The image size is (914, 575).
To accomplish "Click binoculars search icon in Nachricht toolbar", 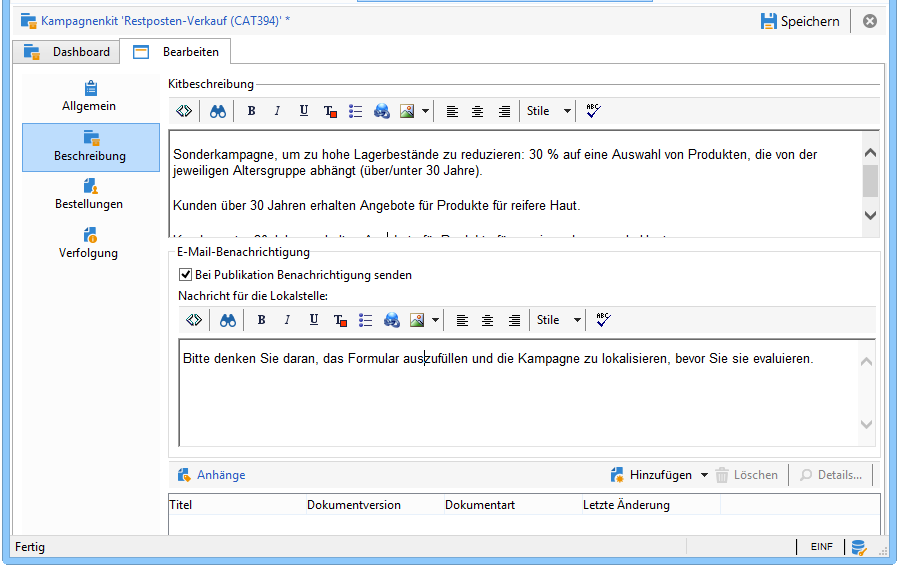I will point(228,320).
